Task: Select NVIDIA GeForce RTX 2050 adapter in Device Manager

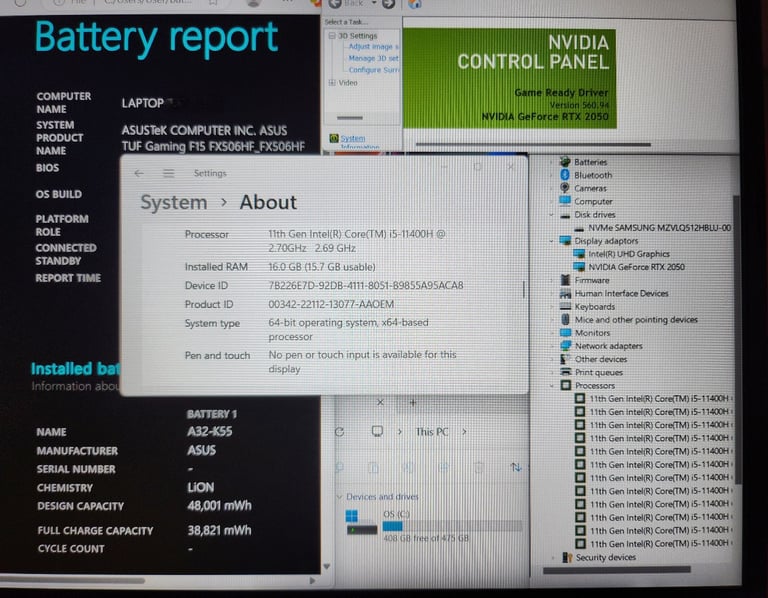Action: coord(636,267)
